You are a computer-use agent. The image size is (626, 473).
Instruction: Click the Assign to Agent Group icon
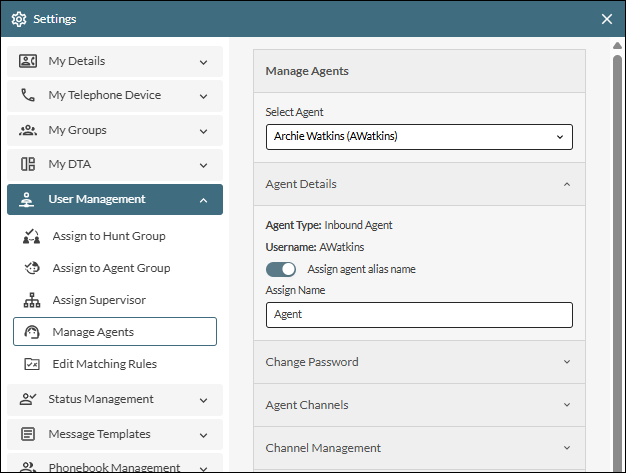coord(32,268)
